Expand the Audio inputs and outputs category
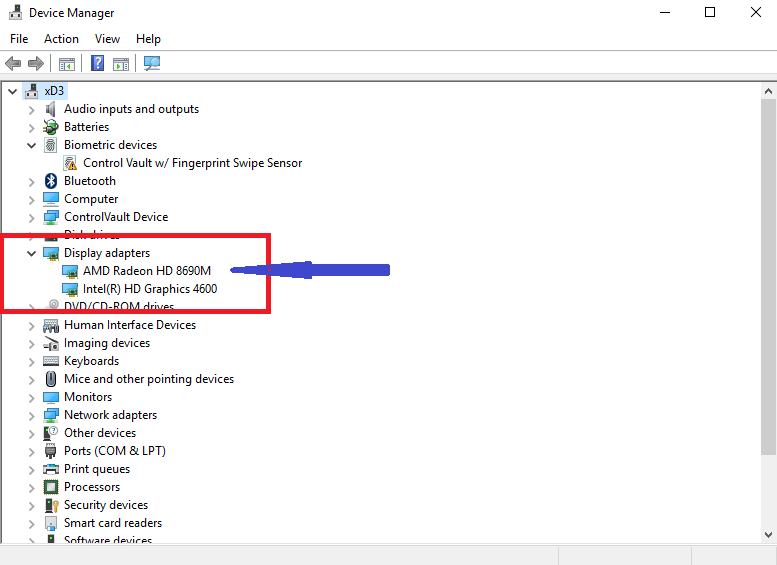 click(x=32, y=109)
